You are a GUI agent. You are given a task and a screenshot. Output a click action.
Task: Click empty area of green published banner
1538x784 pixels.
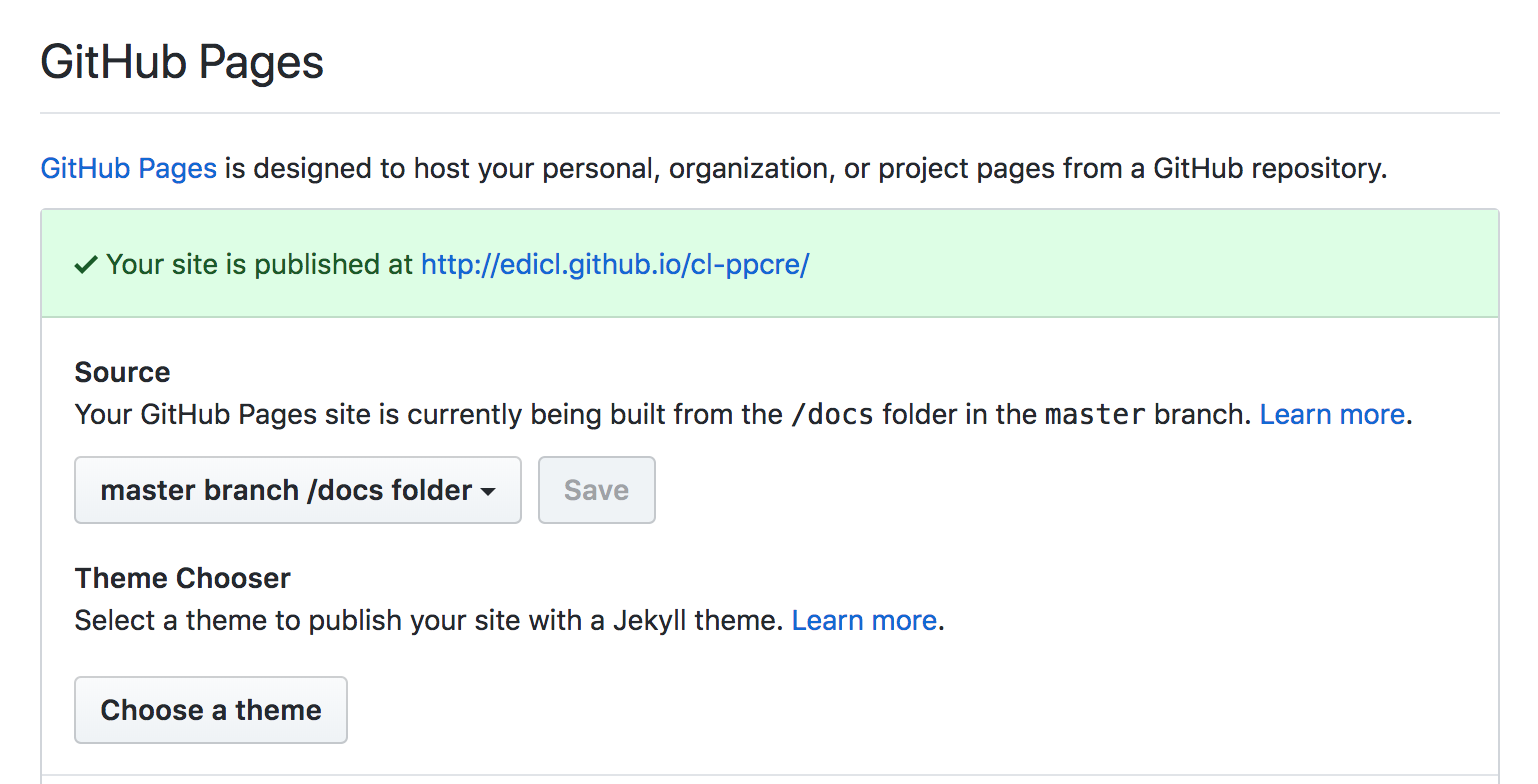(1150, 264)
